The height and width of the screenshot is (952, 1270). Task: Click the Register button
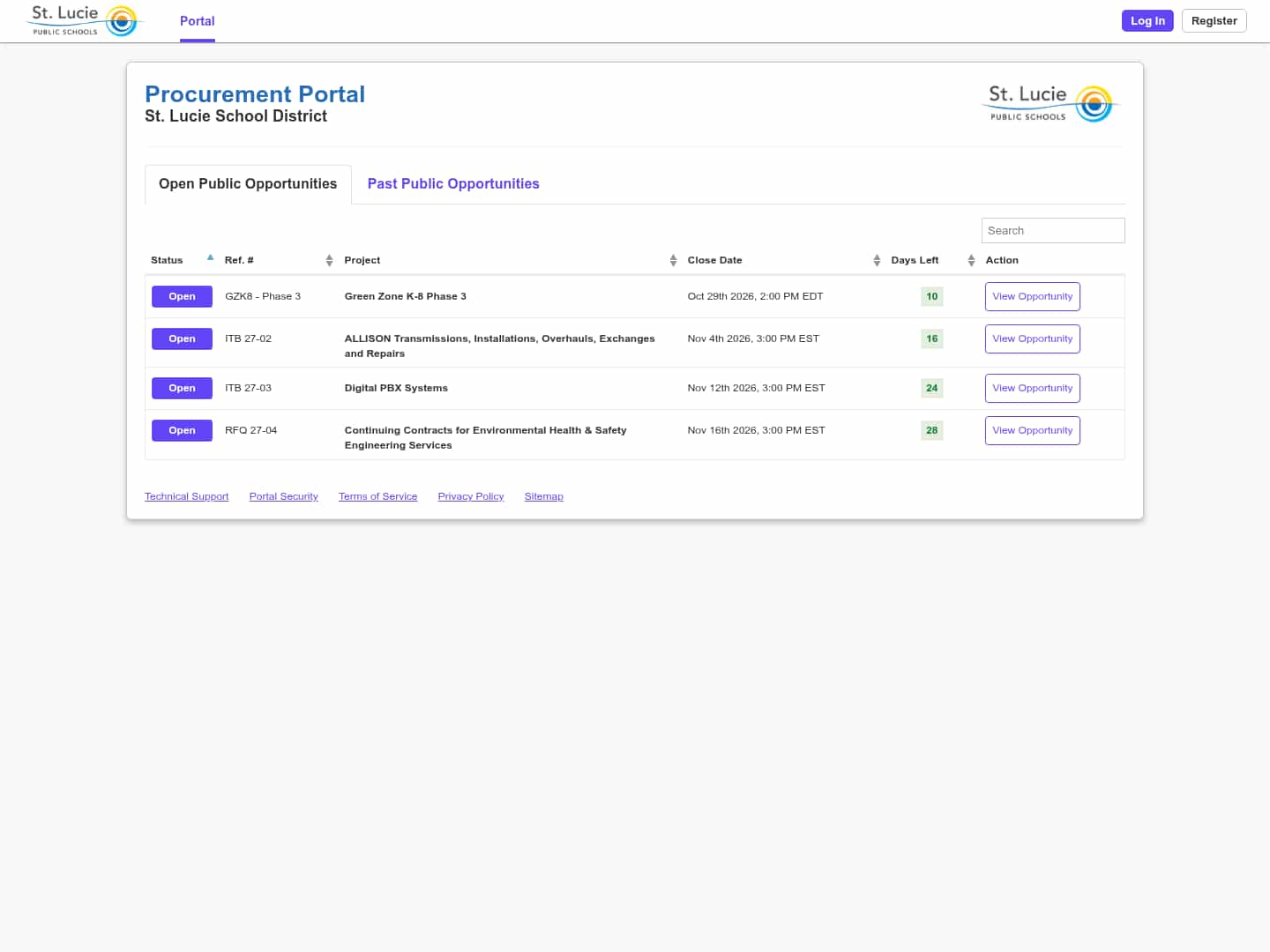(1214, 21)
